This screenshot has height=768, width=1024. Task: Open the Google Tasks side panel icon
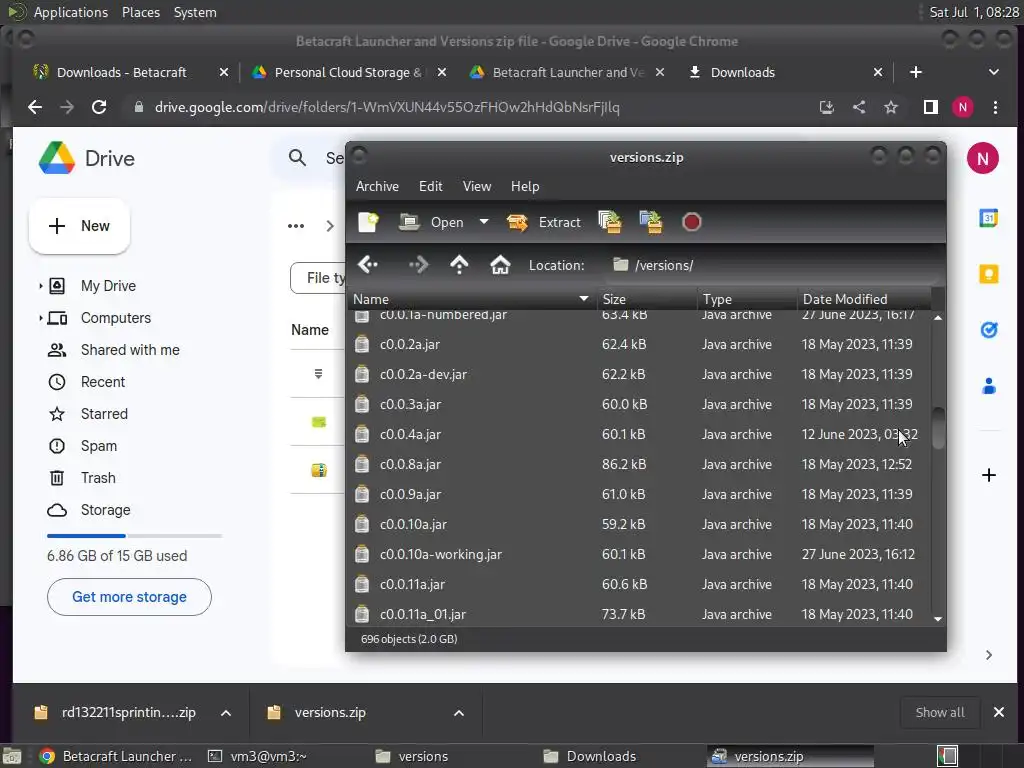point(989,330)
